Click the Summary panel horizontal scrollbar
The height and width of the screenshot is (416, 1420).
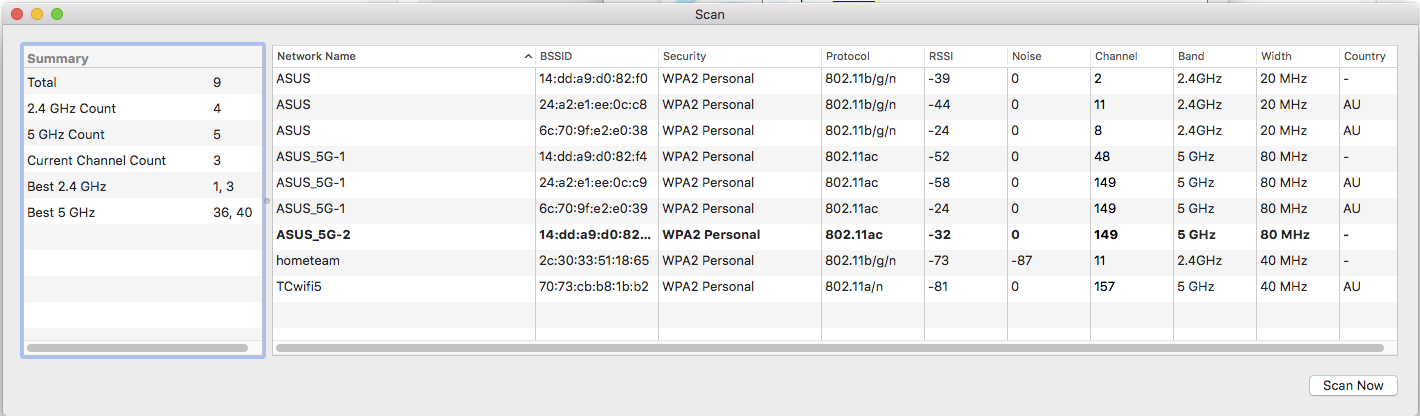138,348
